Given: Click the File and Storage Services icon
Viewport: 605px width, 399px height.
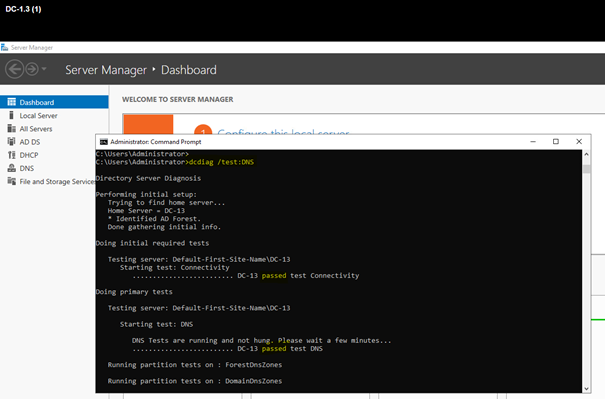Looking at the screenshot, I should click(x=12, y=181).
